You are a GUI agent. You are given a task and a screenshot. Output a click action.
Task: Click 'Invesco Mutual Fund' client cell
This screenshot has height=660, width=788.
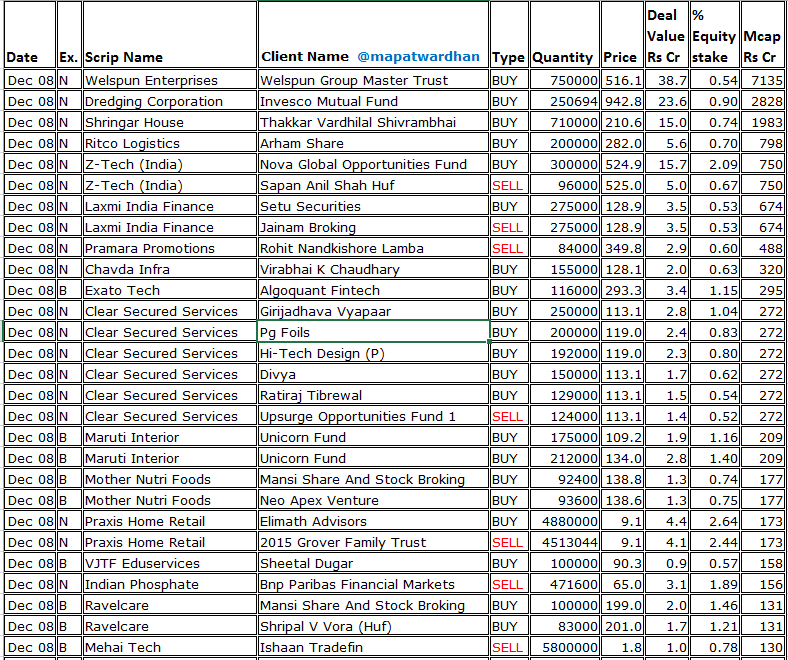point(373,102)
